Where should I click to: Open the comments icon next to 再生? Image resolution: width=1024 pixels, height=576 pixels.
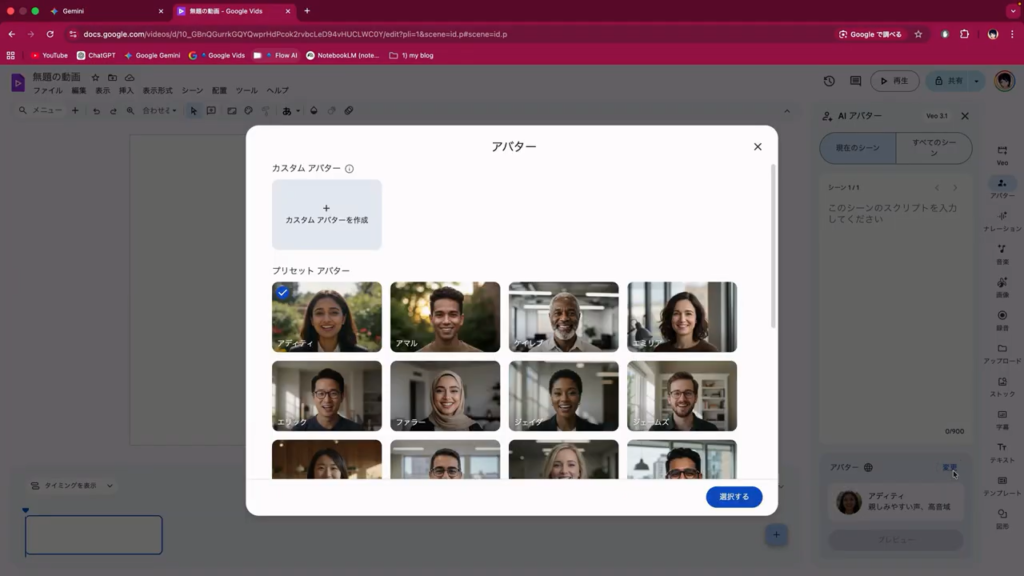(x=855, y=81)
